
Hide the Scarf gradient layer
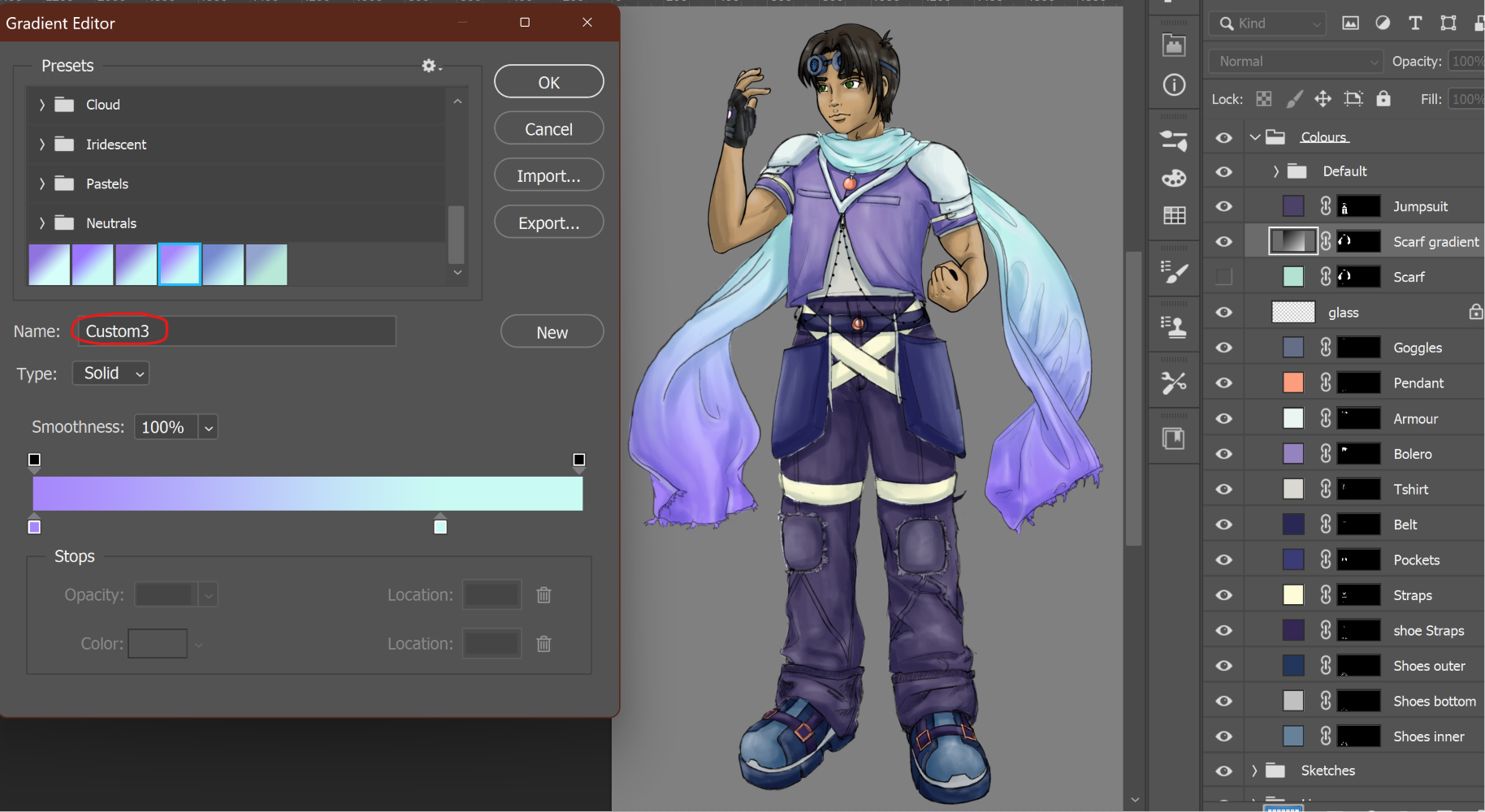click(1223, 241)
